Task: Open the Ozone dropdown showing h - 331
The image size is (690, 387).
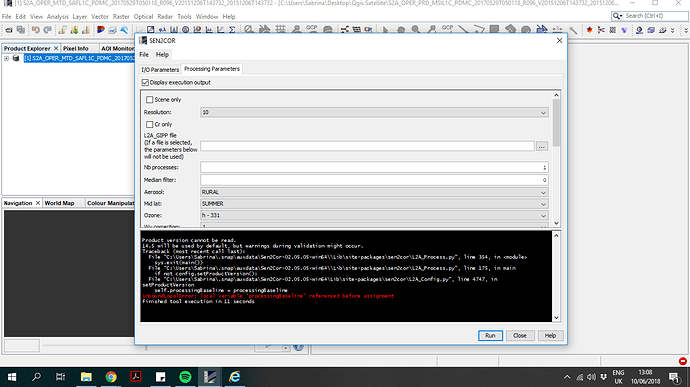Action: (374, 215)
